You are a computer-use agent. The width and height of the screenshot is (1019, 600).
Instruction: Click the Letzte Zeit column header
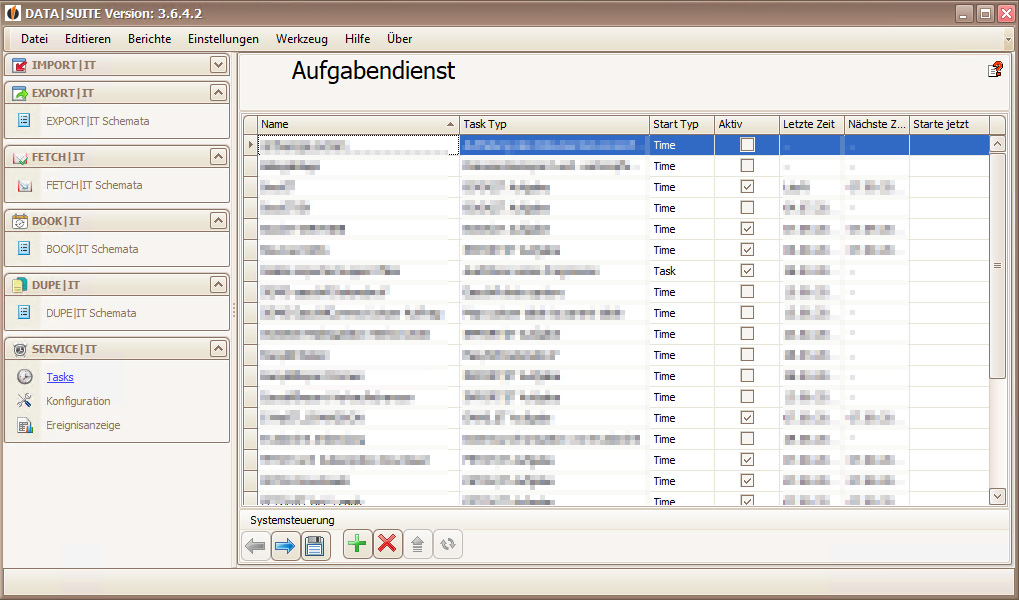tap(812, 124)
